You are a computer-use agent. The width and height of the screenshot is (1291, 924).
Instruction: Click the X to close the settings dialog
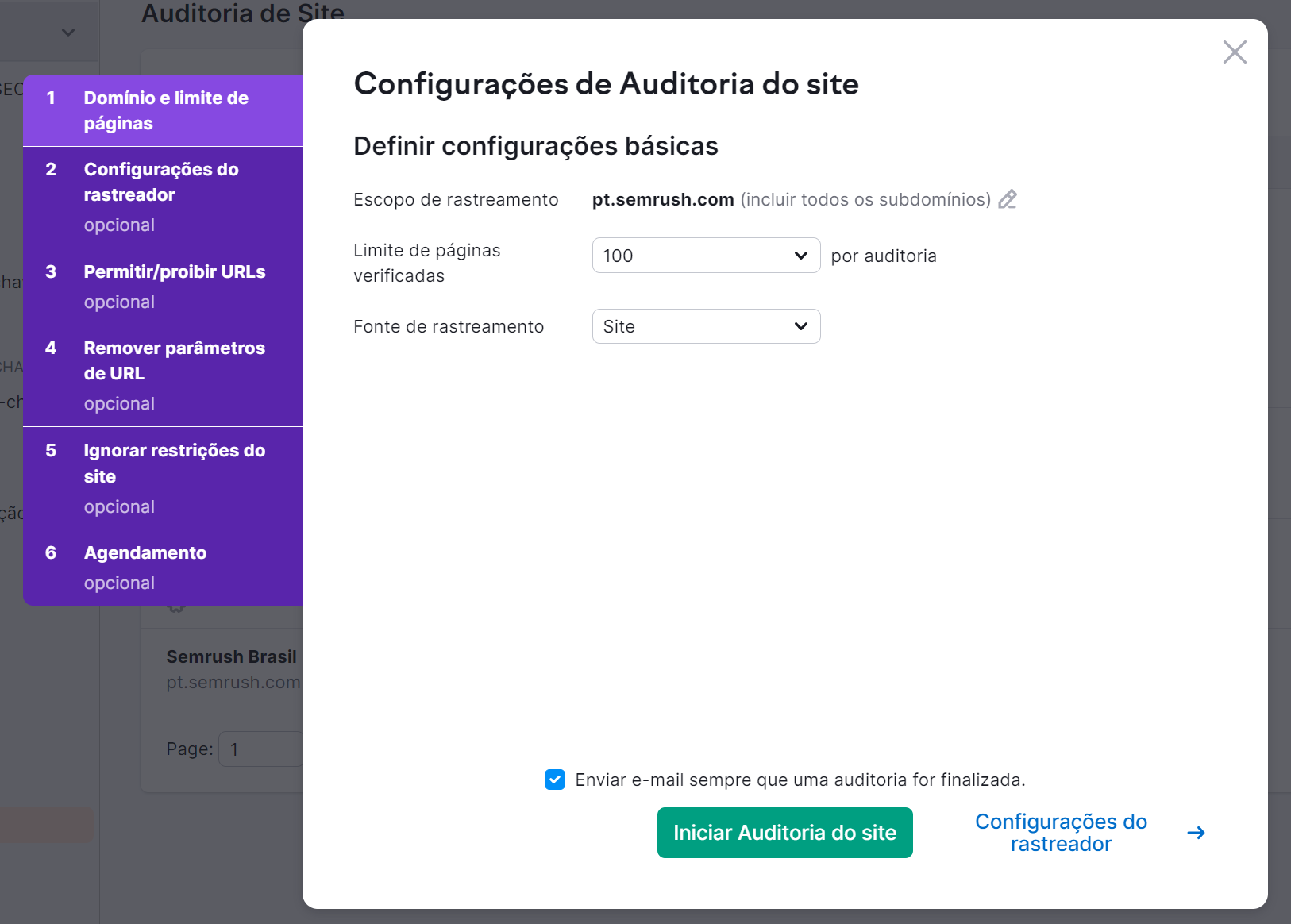pyautogui.click(x=1234, y=52)
